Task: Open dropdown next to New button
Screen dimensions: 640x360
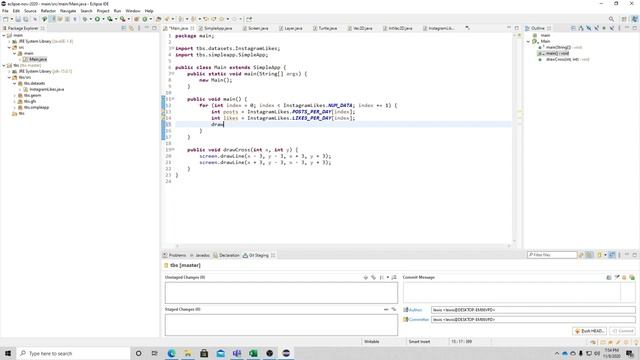Action: click(11, 19)
